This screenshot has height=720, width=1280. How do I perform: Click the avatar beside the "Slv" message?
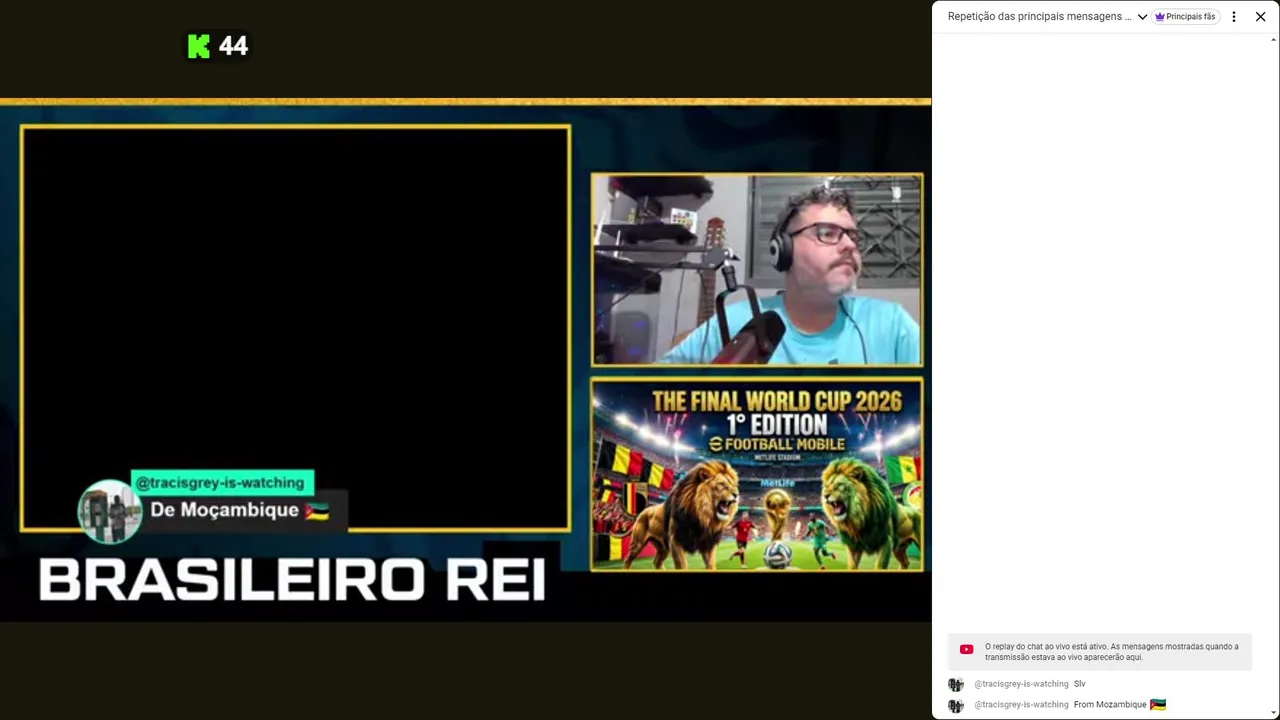956,685
